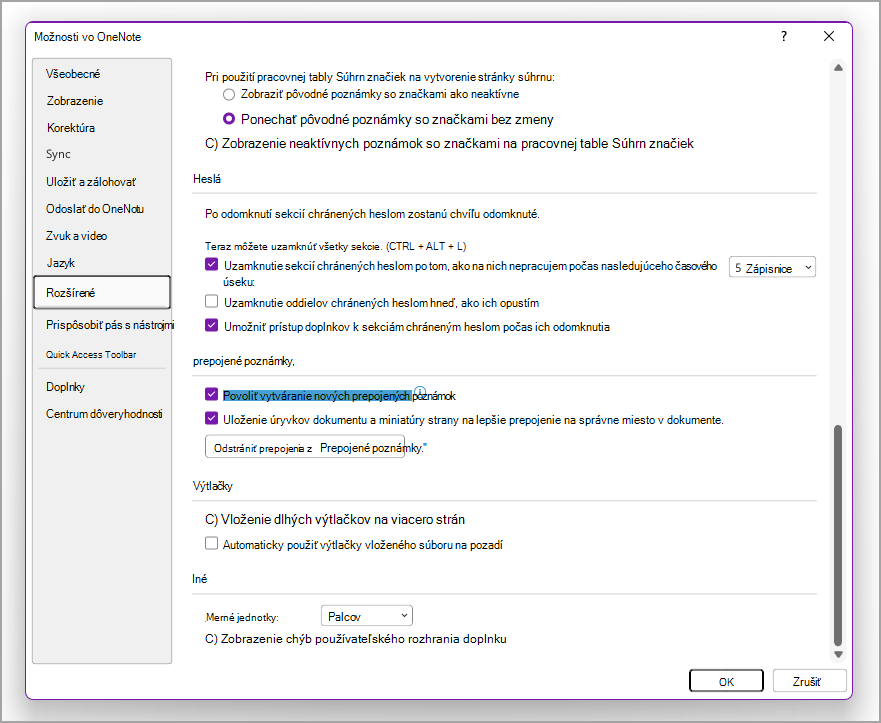
Task: Select Ponechať pôvodné poznámky bez zmeny radio
Action: 229,119
